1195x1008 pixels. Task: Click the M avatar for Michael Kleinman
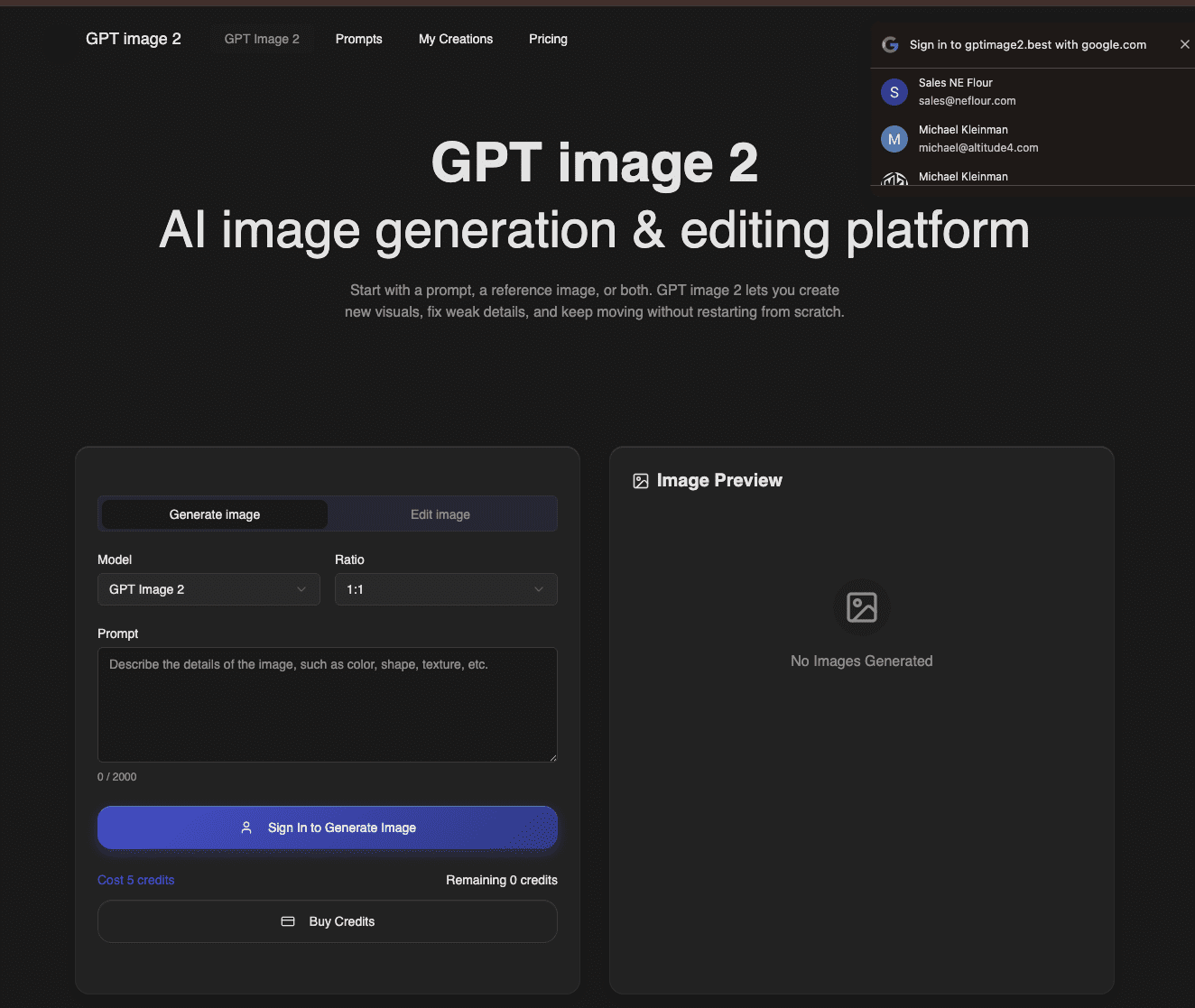click(894, 139)
